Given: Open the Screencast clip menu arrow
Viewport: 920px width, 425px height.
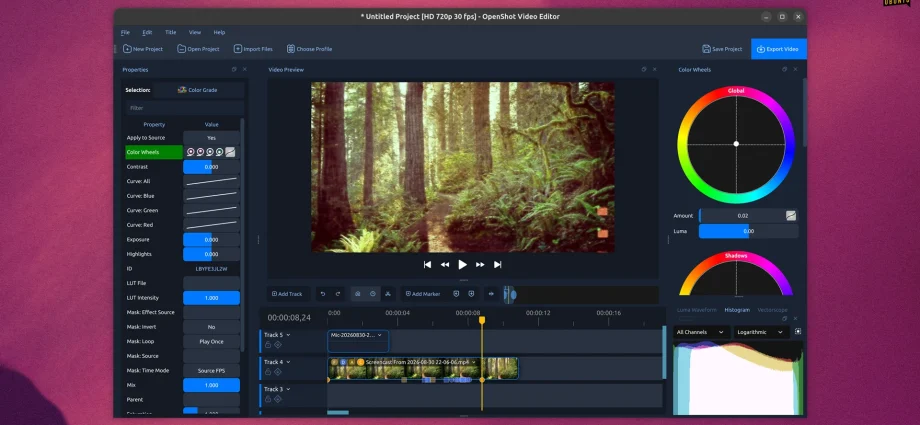Looking at the screenshot, I should (473, 362).
